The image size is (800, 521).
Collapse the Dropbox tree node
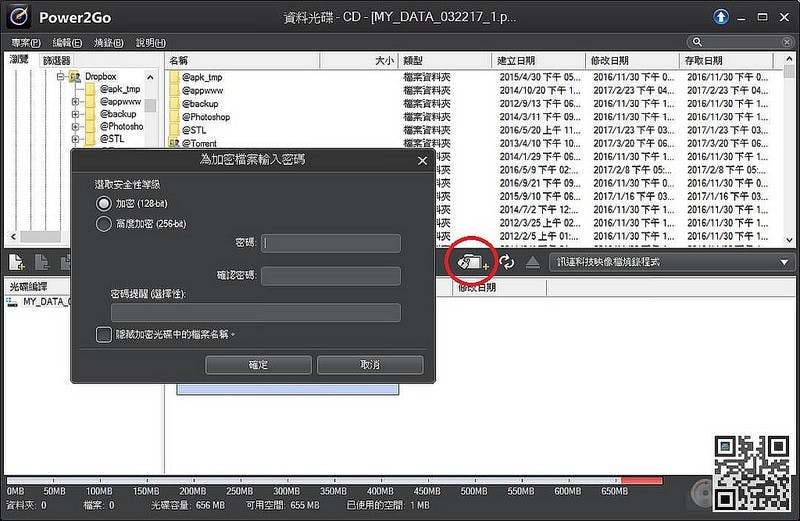click(x=61, y=77)
